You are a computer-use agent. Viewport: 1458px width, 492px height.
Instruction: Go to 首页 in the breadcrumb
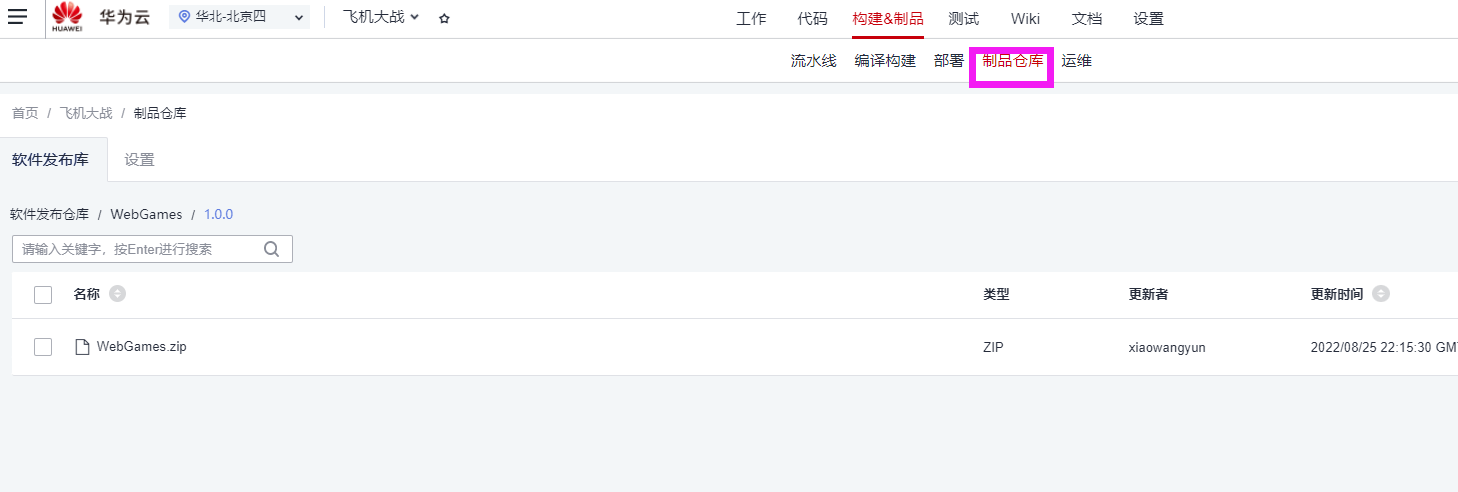pyautogui.click(x=25, y=113)
